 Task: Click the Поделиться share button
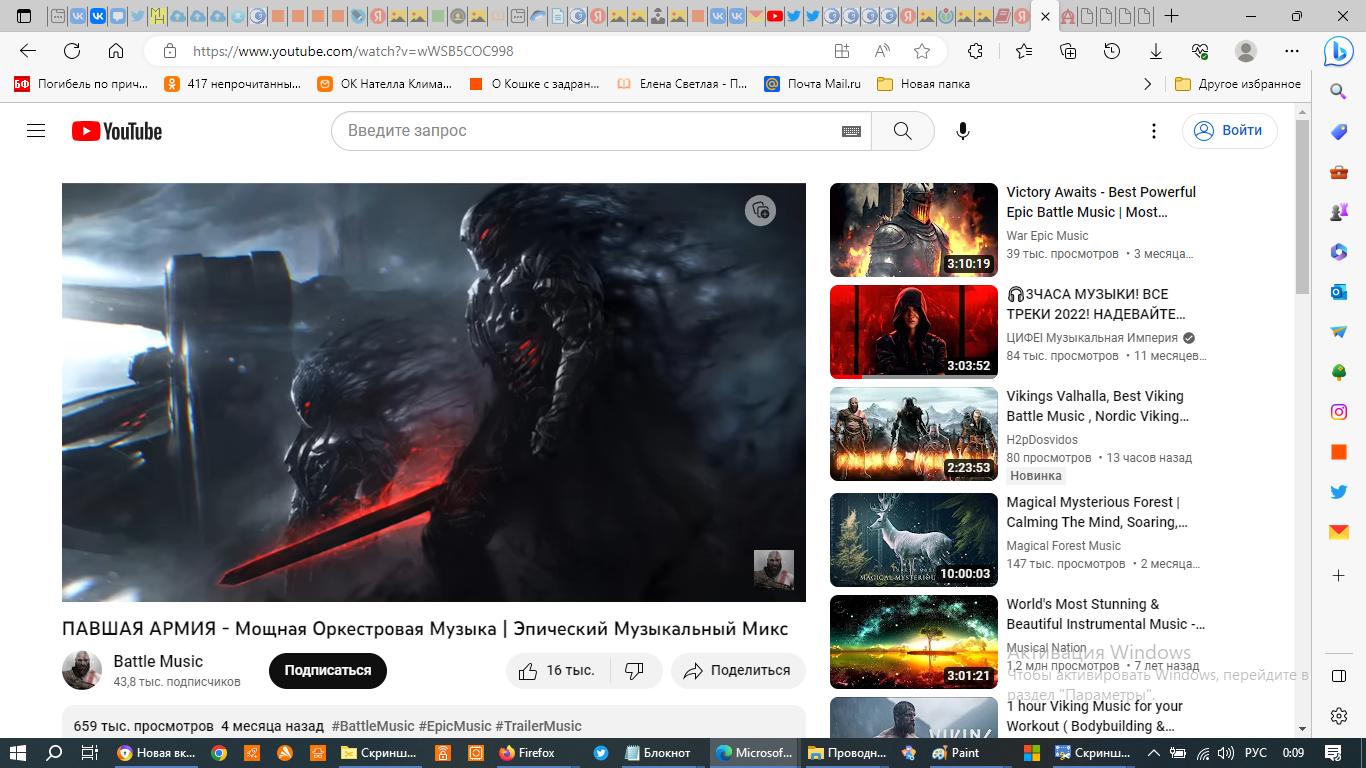tap(738, 671)
